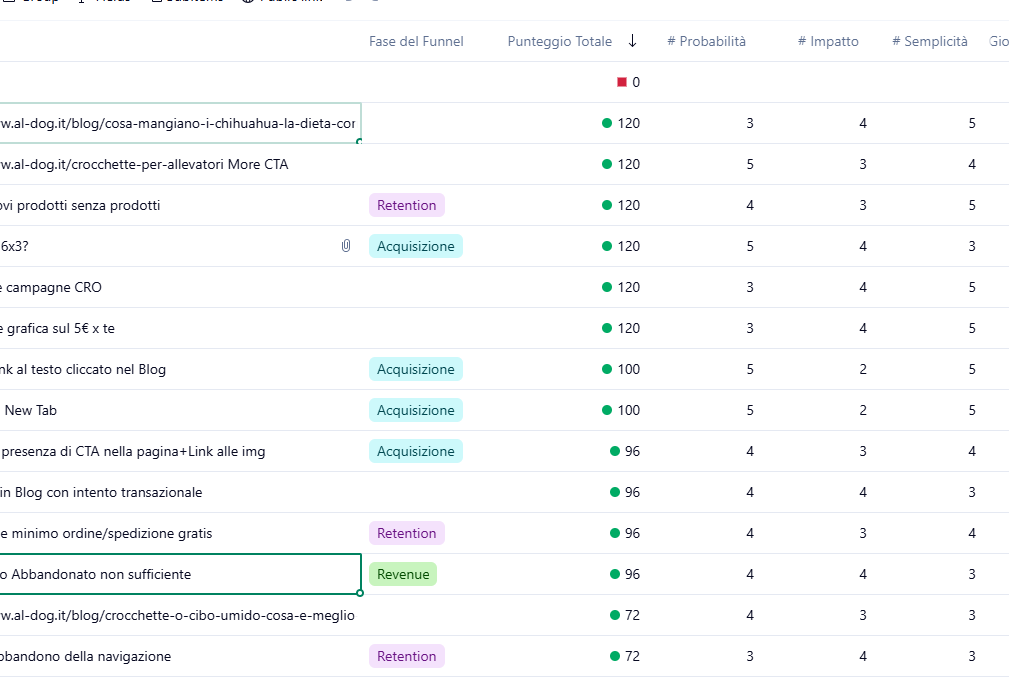Image resolution: width=1009 pixels, height=691 pixels.
Task: Click the red square indicator next to 0
Action: tap(622, 82)
